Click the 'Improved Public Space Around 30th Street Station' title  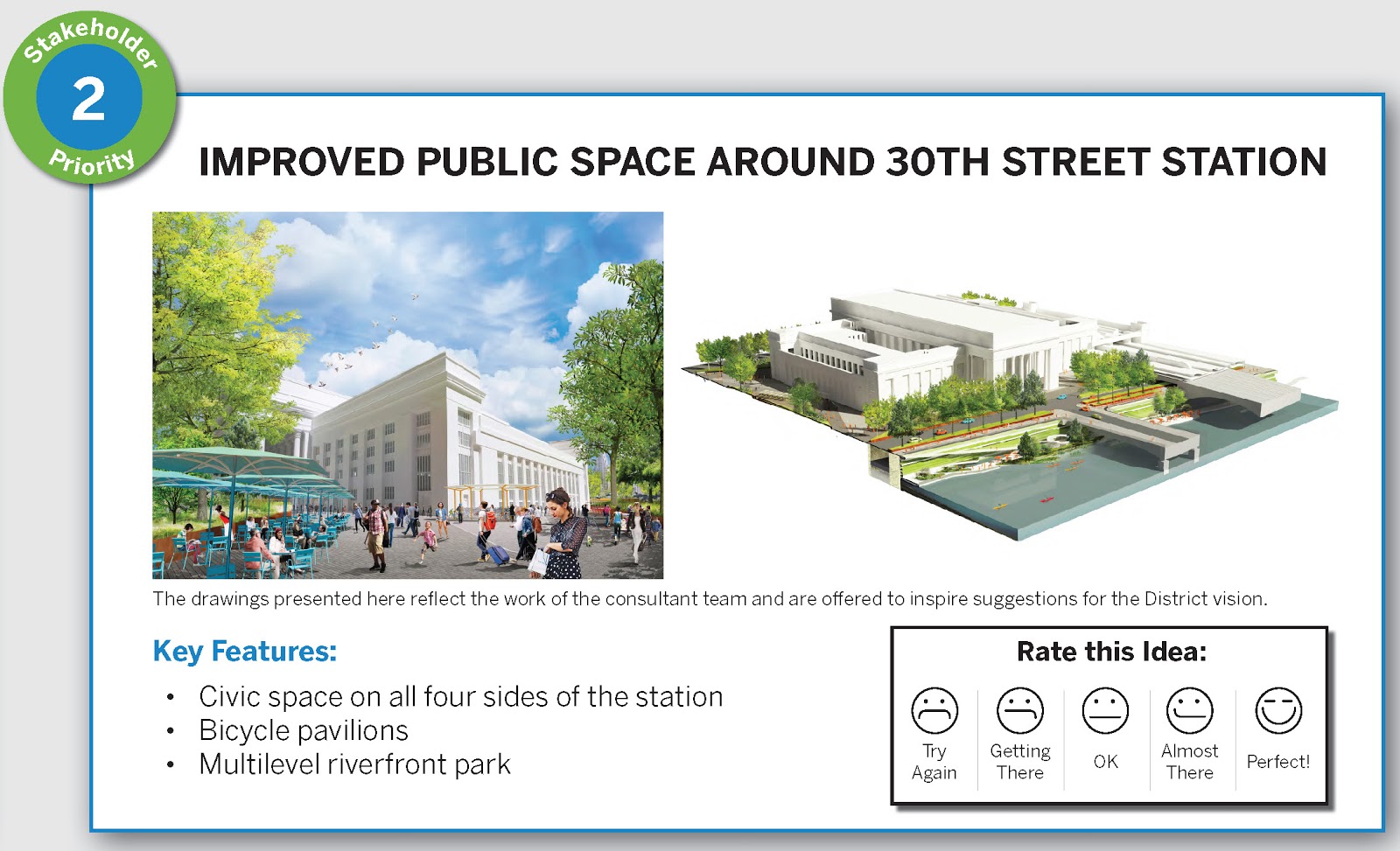(762, 162)
